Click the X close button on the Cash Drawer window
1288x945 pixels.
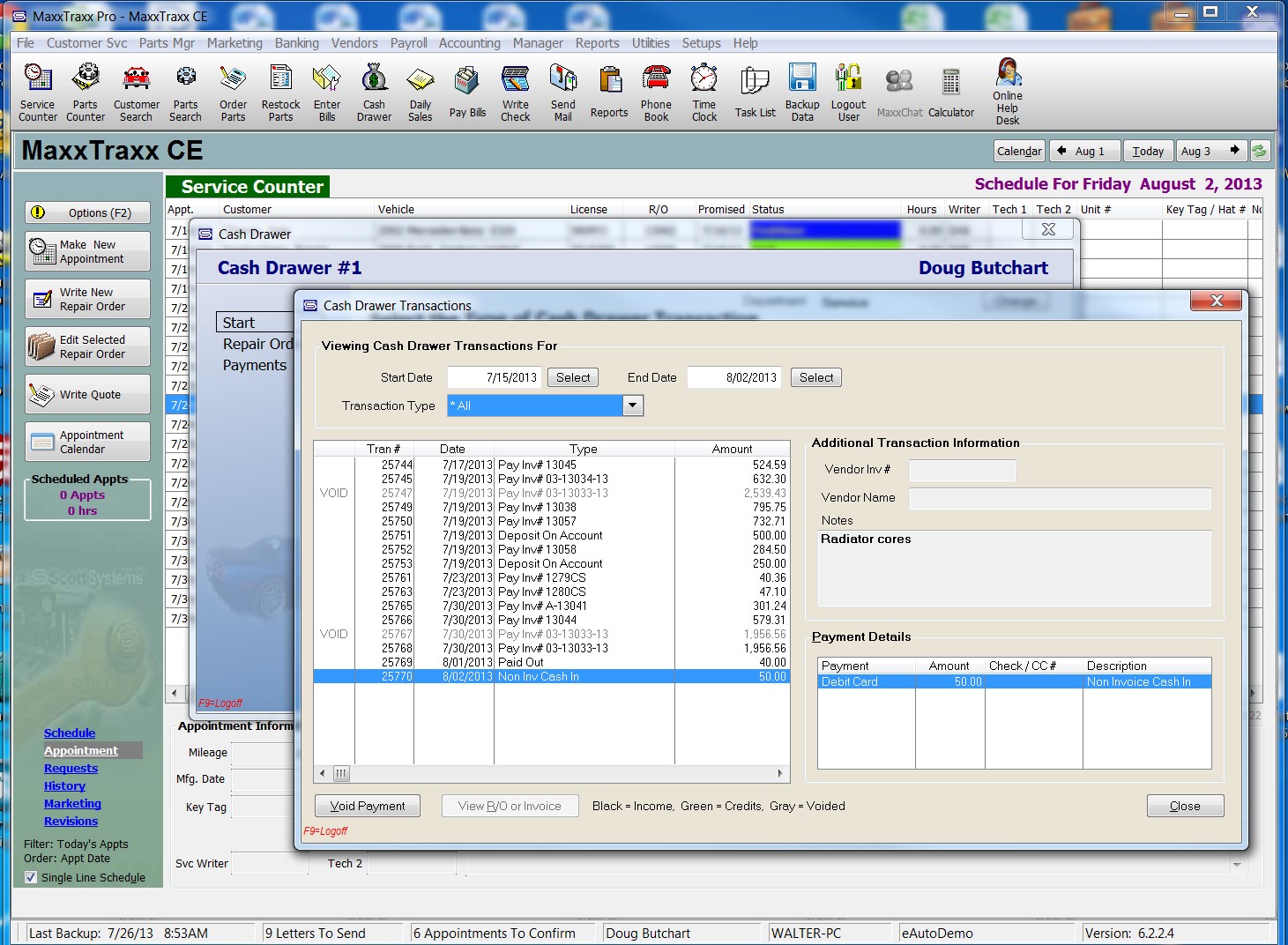point(1048,229)
